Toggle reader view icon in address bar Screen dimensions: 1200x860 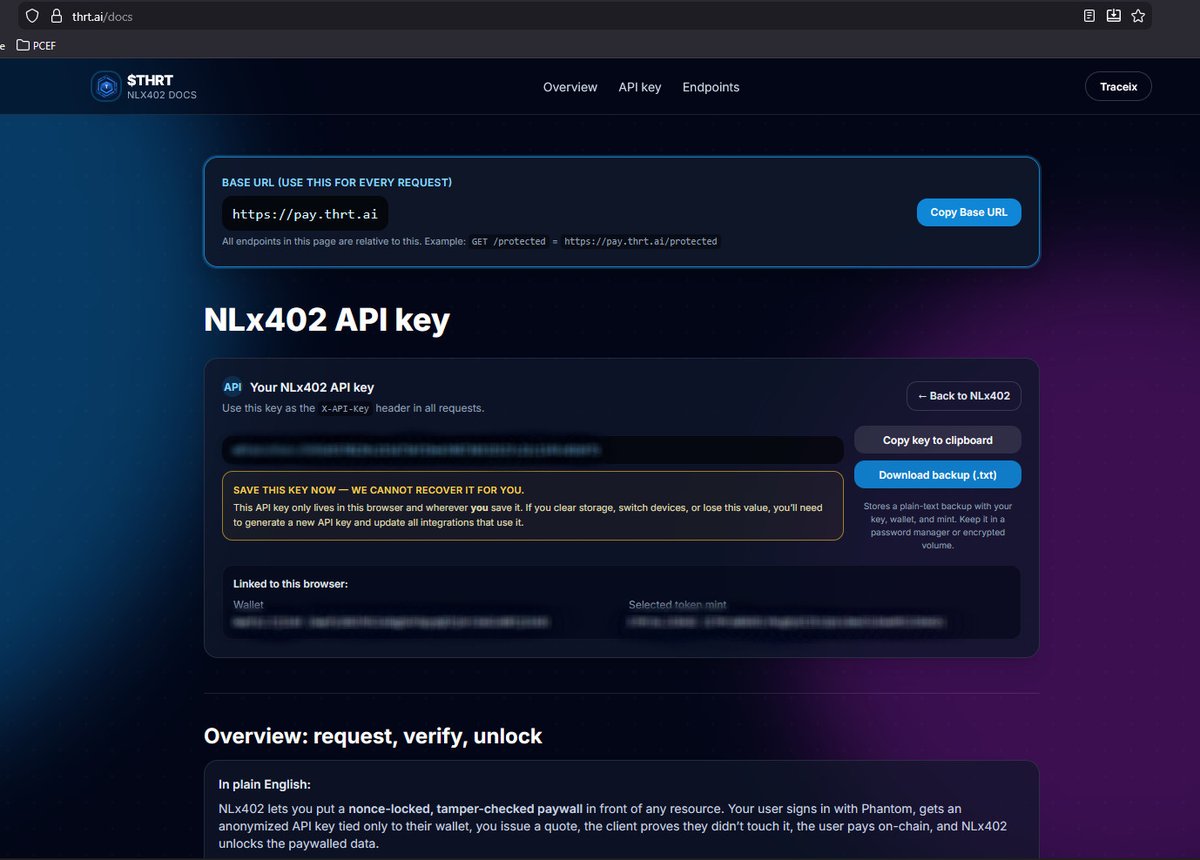point(1090,16)
